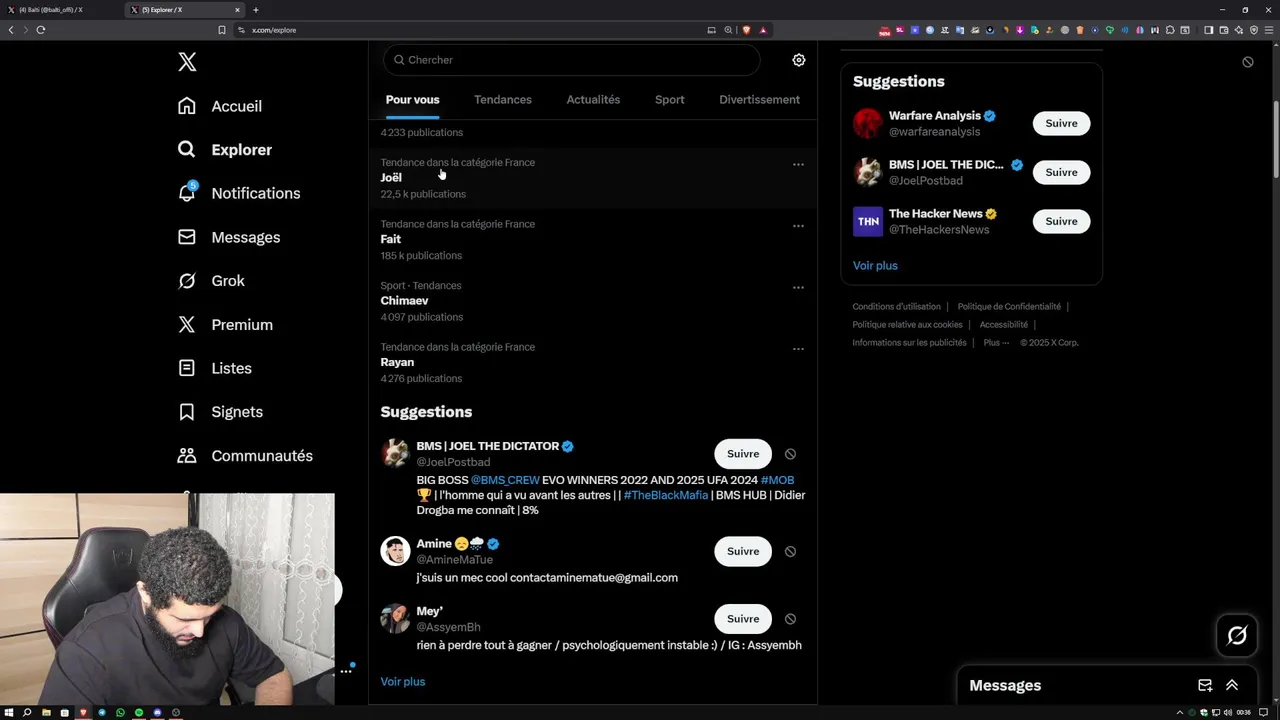This screenshot has height=720, width=1280.
Task: Open more options for Chimaev trend
Action: 798,287
